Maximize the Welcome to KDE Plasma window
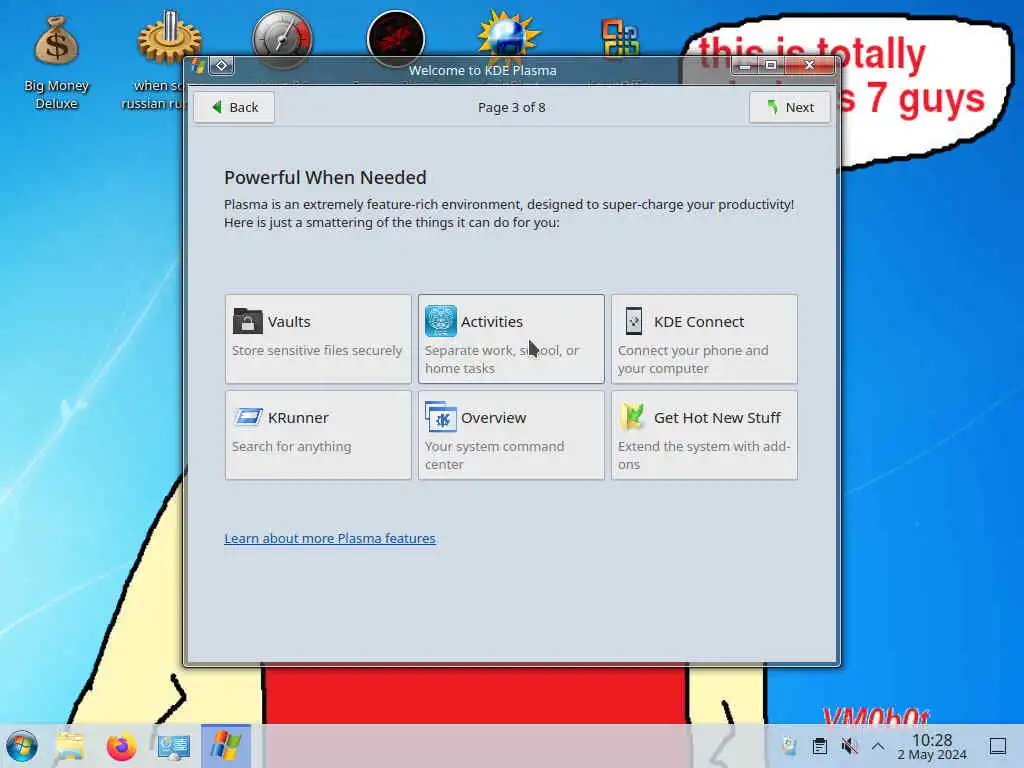The width and height of the screenshot is (1024, 768). (x=771, y=65)
